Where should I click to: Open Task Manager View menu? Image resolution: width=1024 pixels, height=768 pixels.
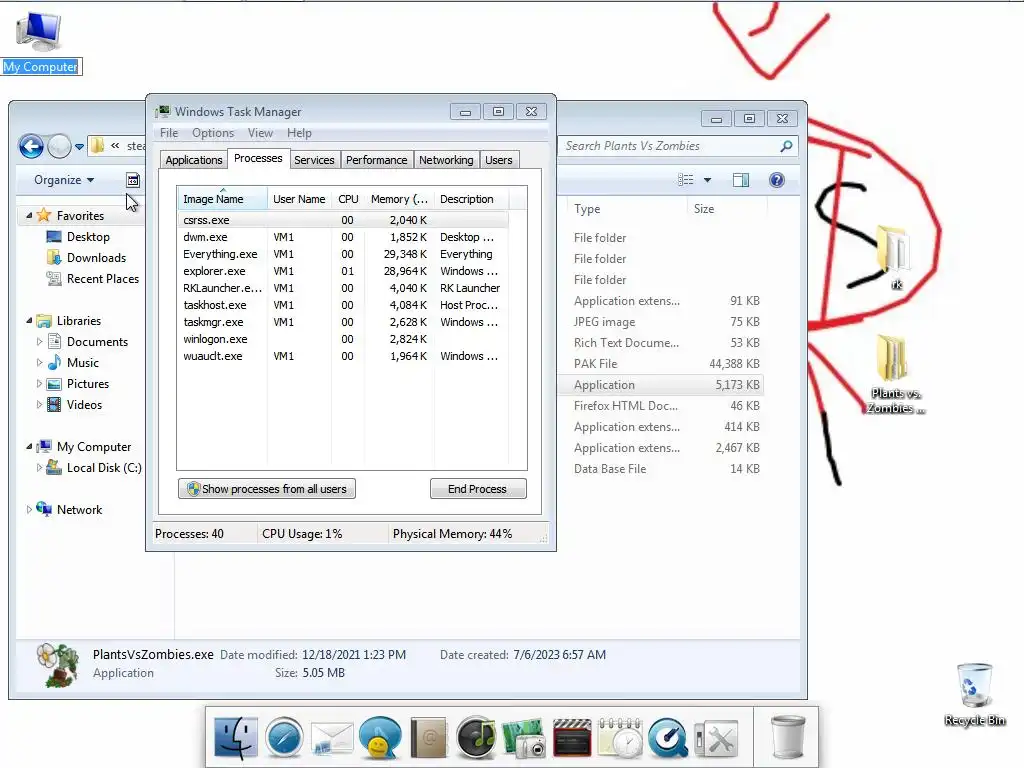[x=260, y=133]
